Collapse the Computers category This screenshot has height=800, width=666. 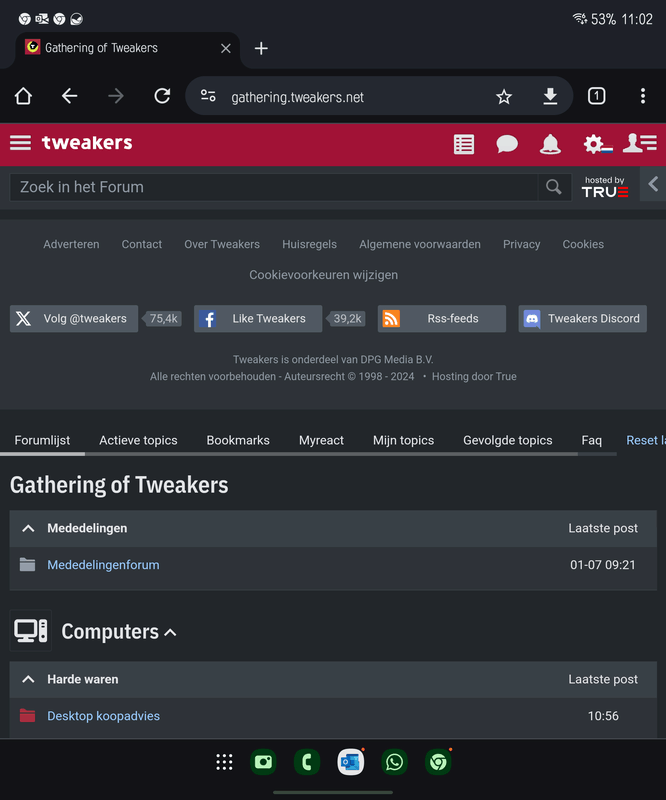170,632
